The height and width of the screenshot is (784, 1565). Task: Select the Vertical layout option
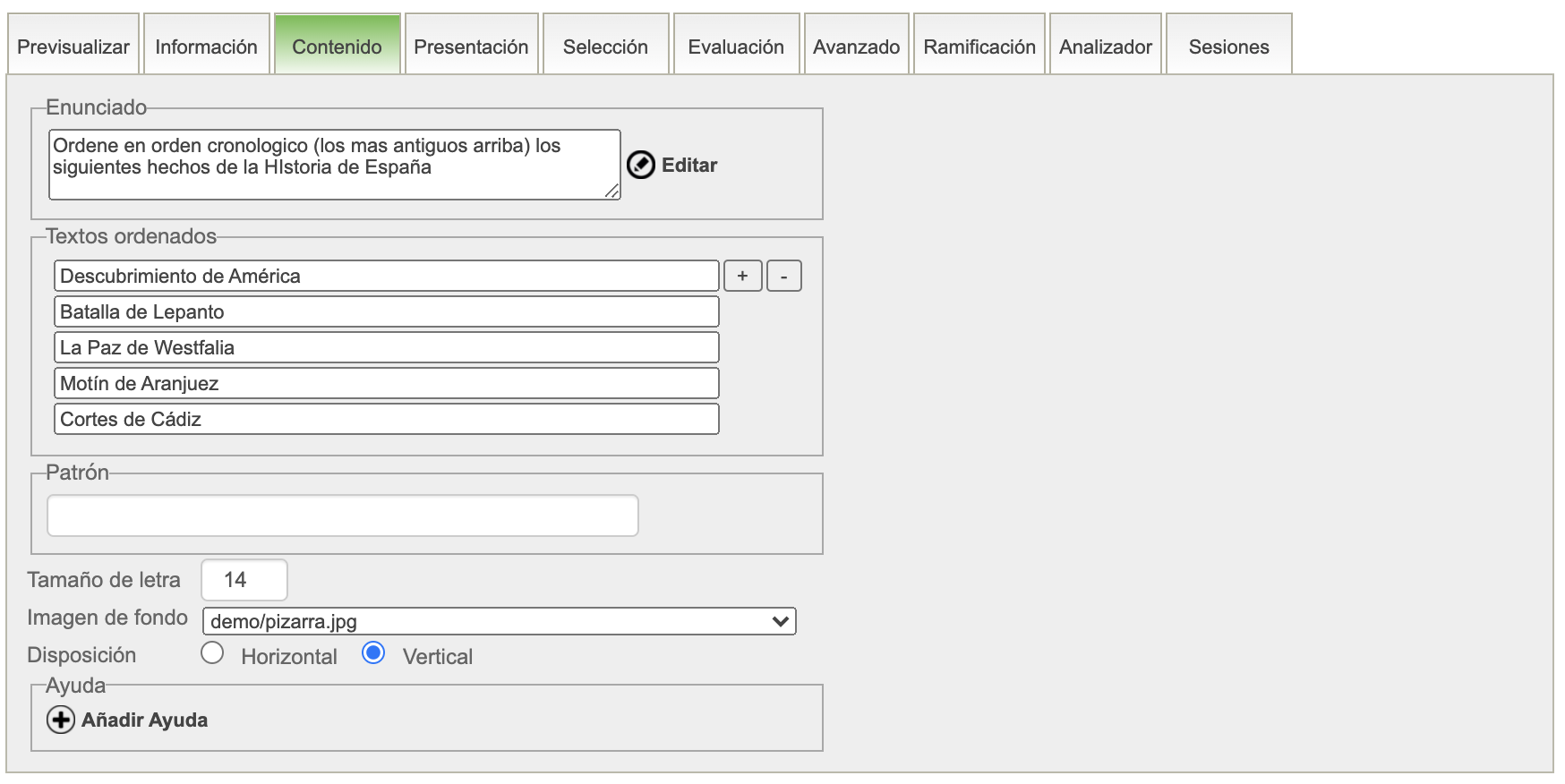pos(373,653)
